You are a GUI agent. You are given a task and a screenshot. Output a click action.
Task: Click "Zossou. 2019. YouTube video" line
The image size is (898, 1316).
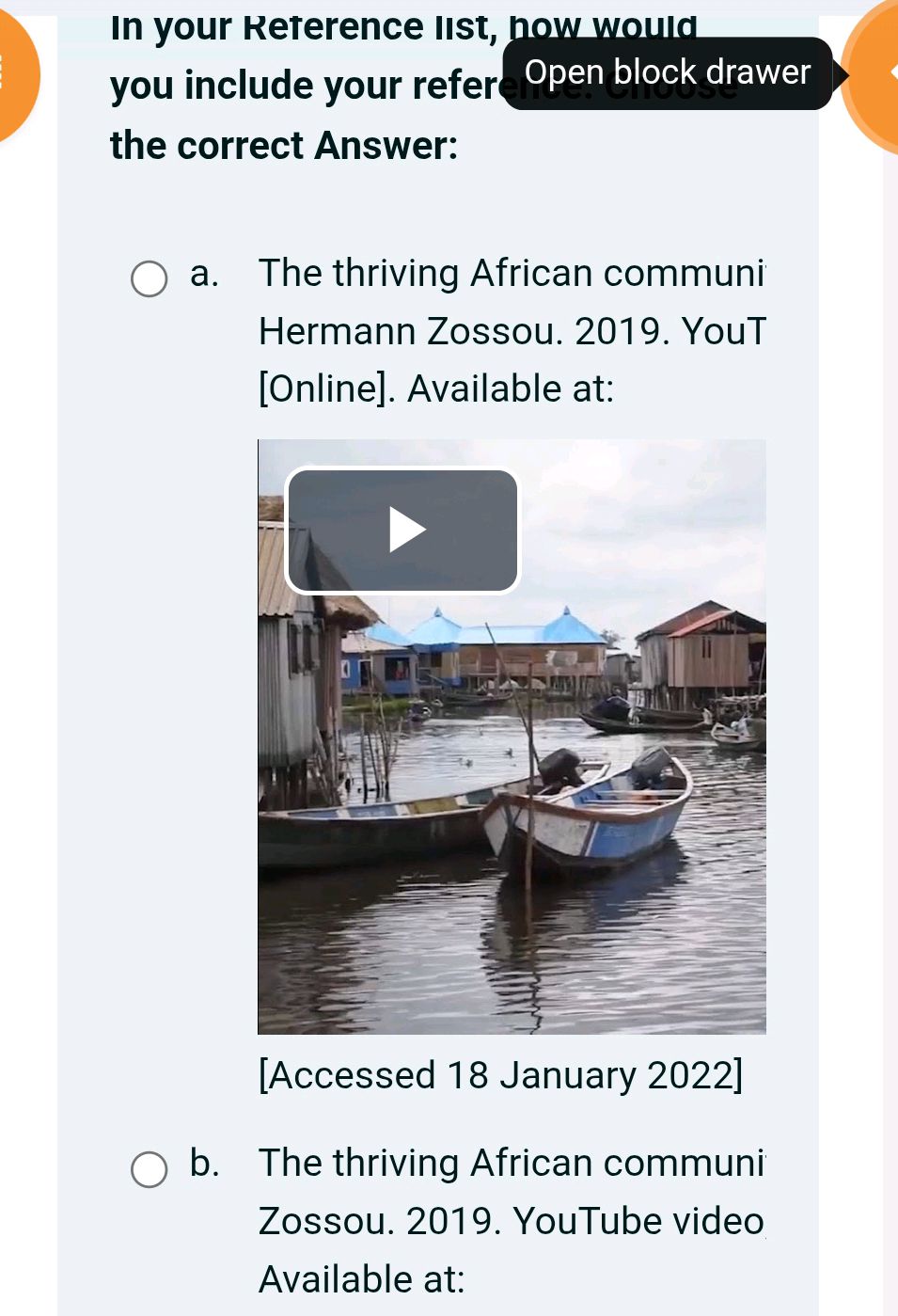(x=512, y=1221)
